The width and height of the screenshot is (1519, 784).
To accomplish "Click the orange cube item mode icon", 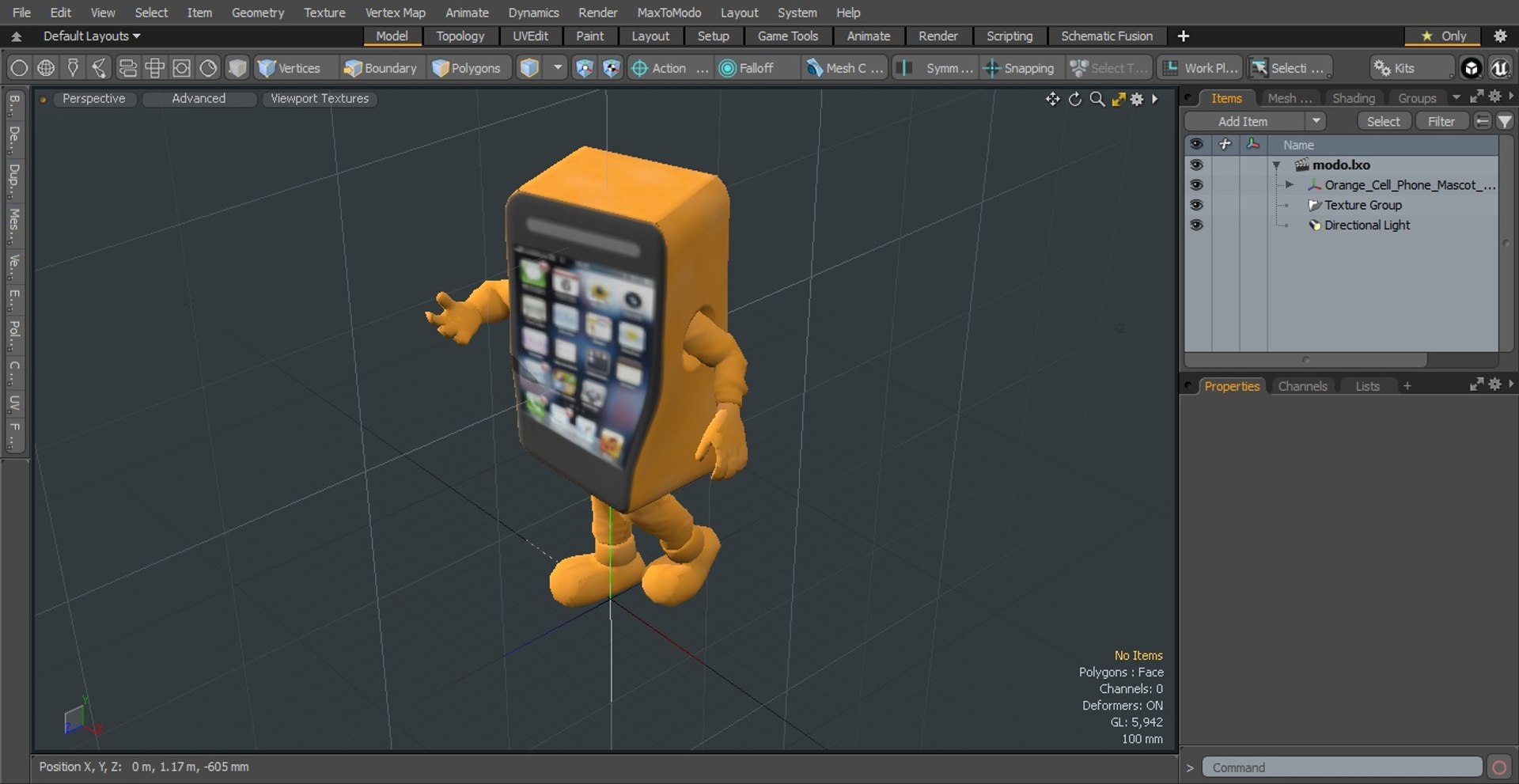I will coord(529,68).
